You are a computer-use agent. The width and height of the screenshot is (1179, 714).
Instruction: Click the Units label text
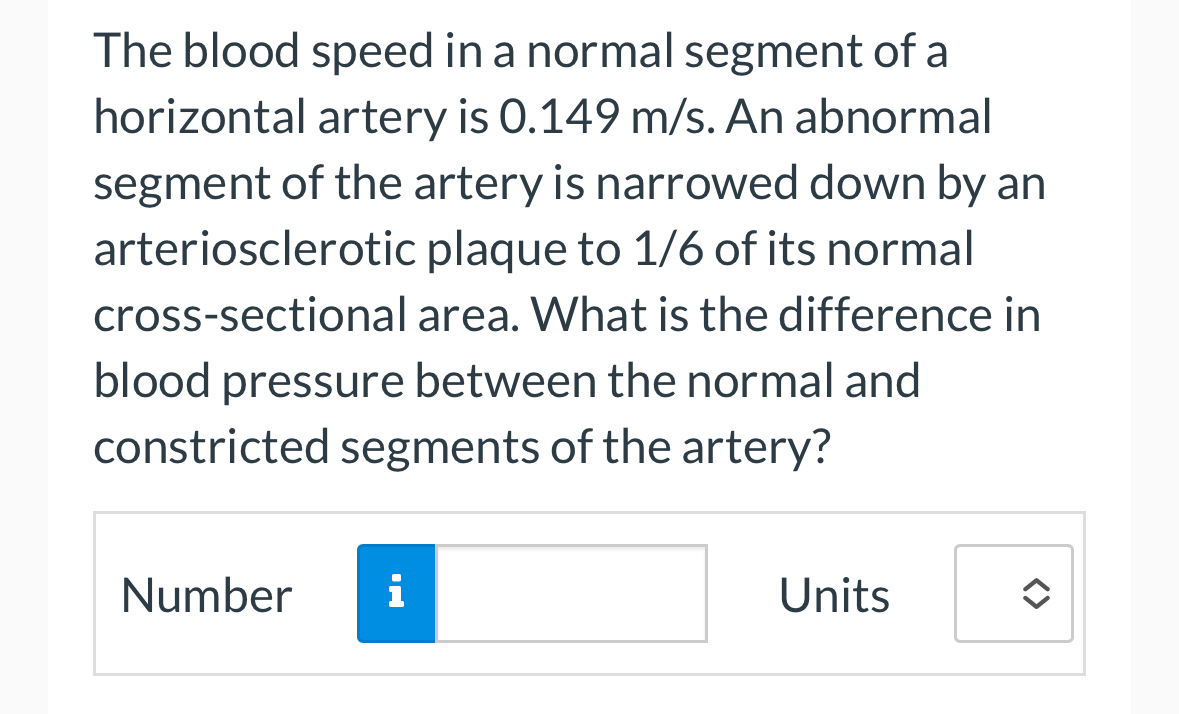[834, 593]
